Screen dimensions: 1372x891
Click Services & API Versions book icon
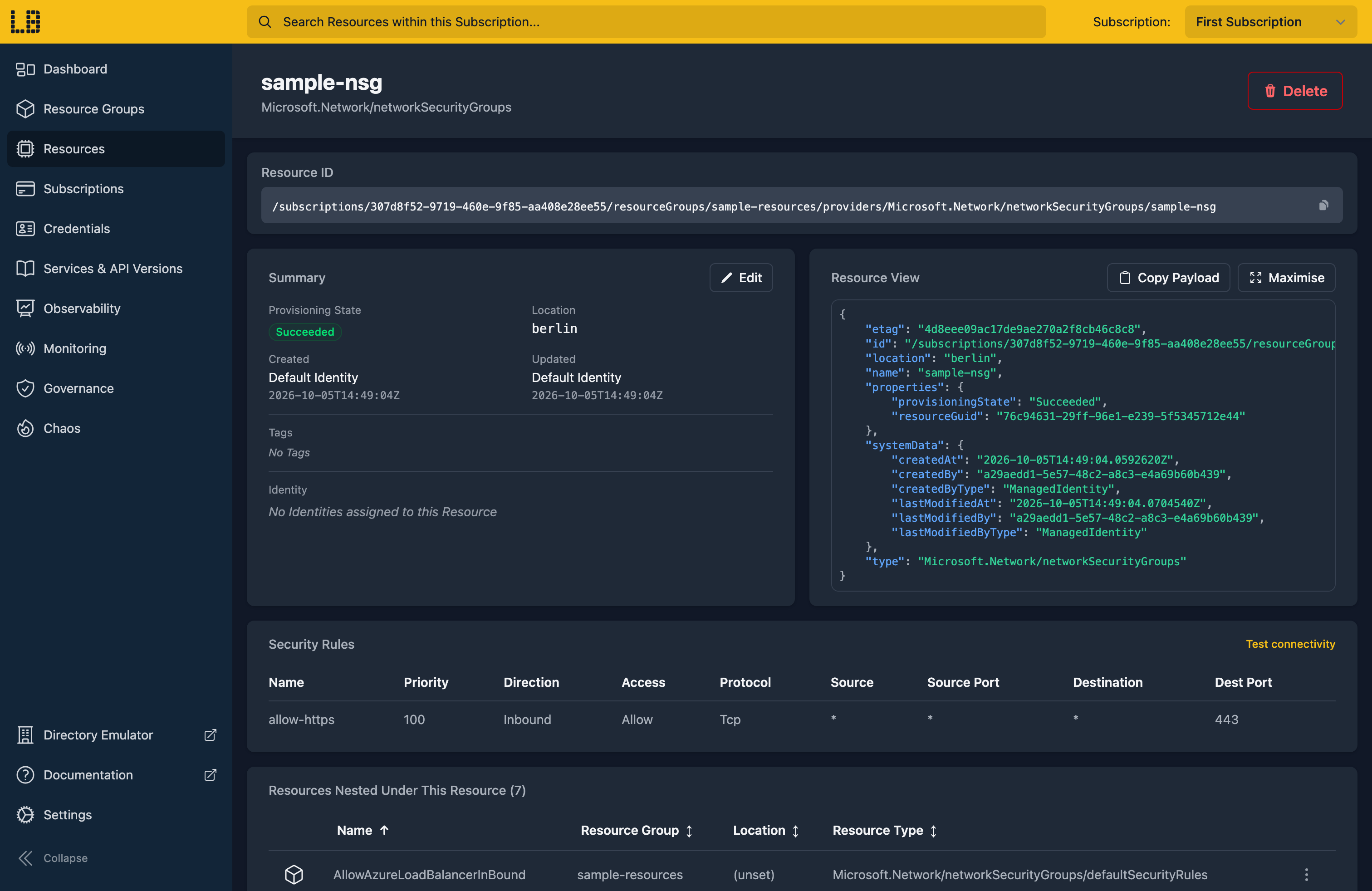25,269
